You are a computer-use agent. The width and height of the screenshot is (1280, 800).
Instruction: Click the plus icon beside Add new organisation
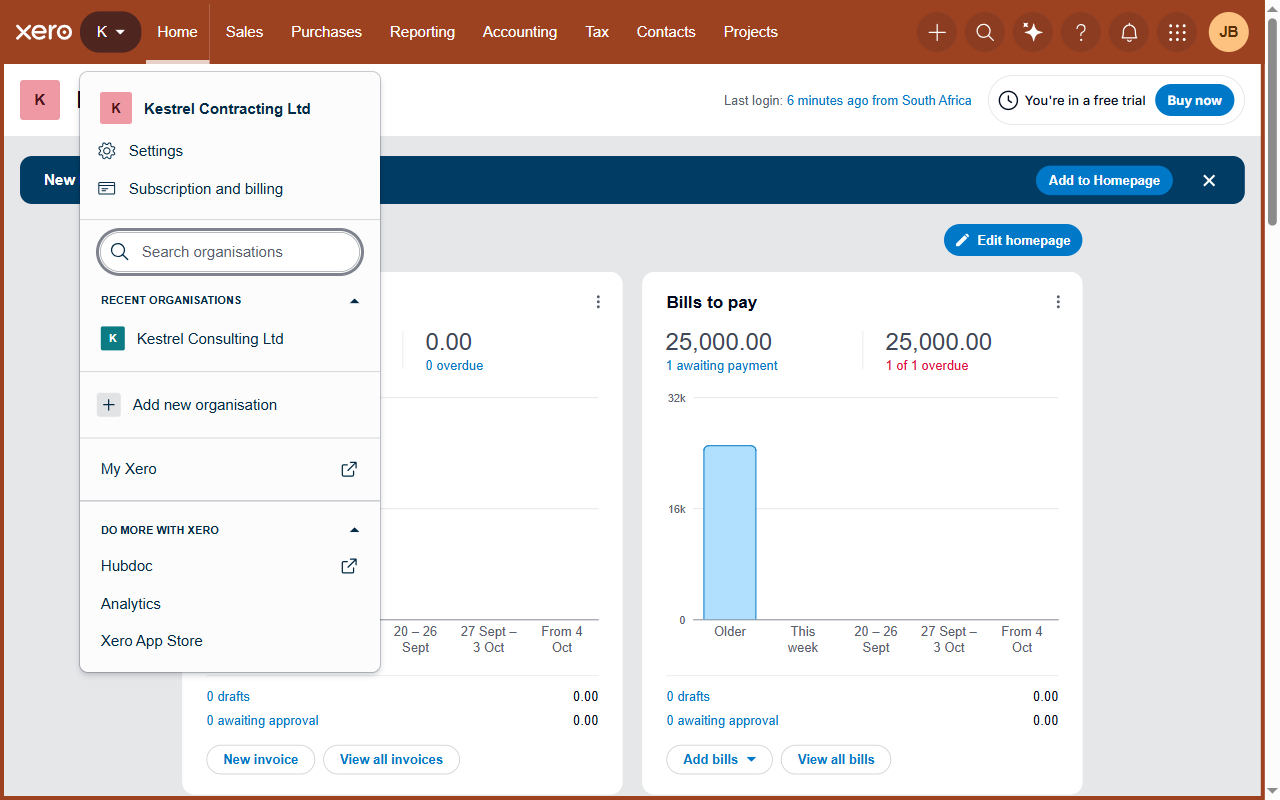click(x=109, y=405)
